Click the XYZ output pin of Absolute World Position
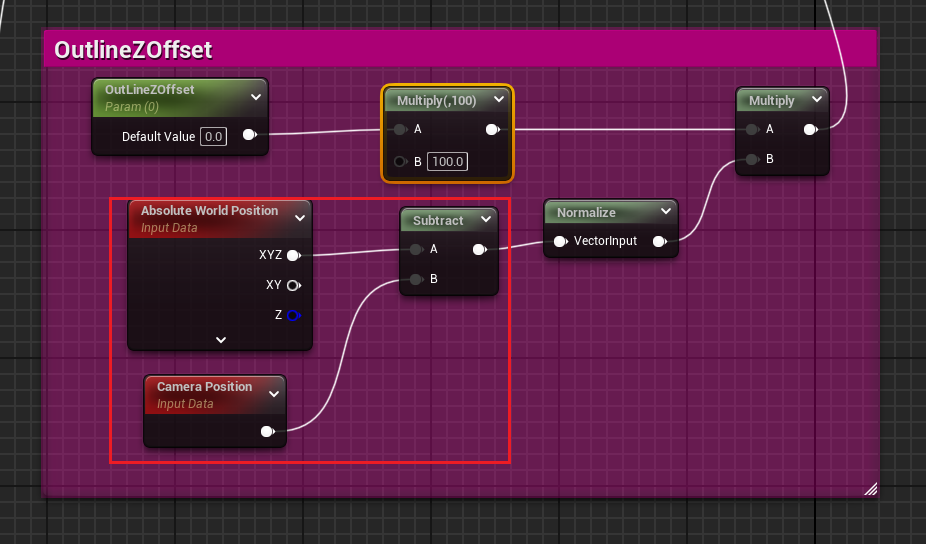Image resolution: width=926 pixels, height=544 pixels. tap(293, 255)
